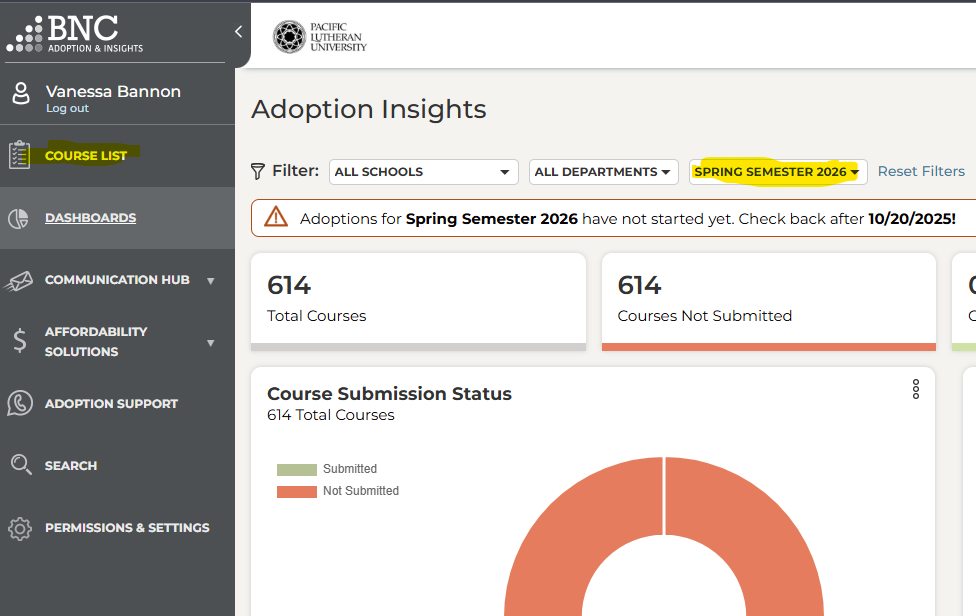This screenshot has width=976, height=616.
Task: Collapse the sidebar with the chevron arrow
Action: [238, 32]
